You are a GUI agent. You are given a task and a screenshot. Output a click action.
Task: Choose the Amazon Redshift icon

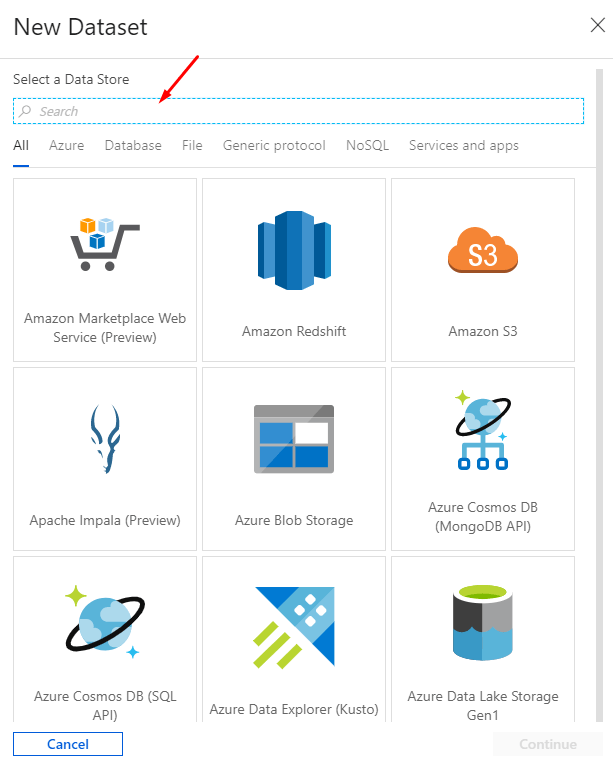pos(294,250)
